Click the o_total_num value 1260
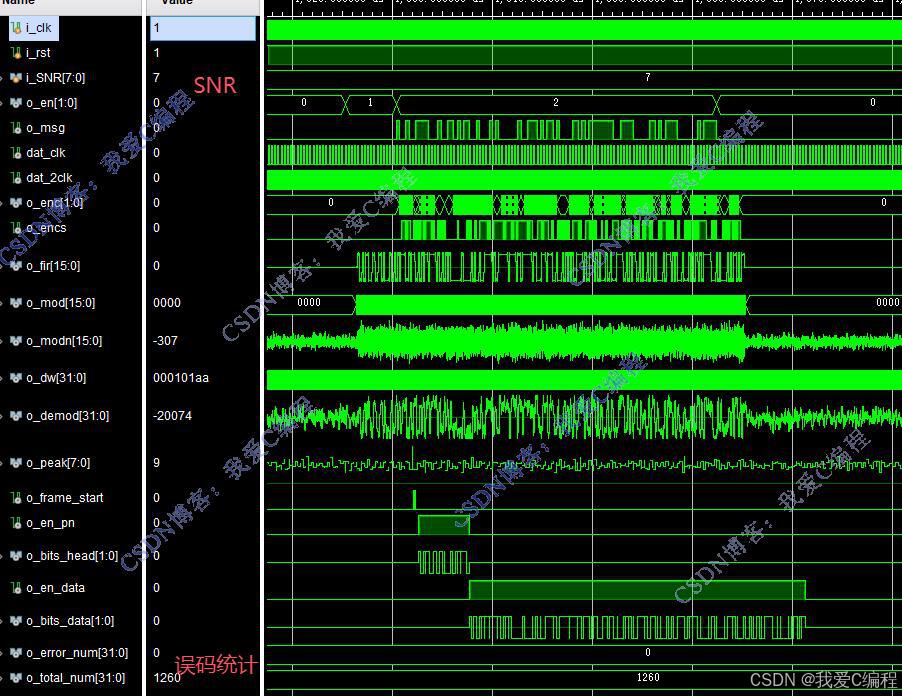This screenshot has height=696, width=902. (x=167, y=678)
